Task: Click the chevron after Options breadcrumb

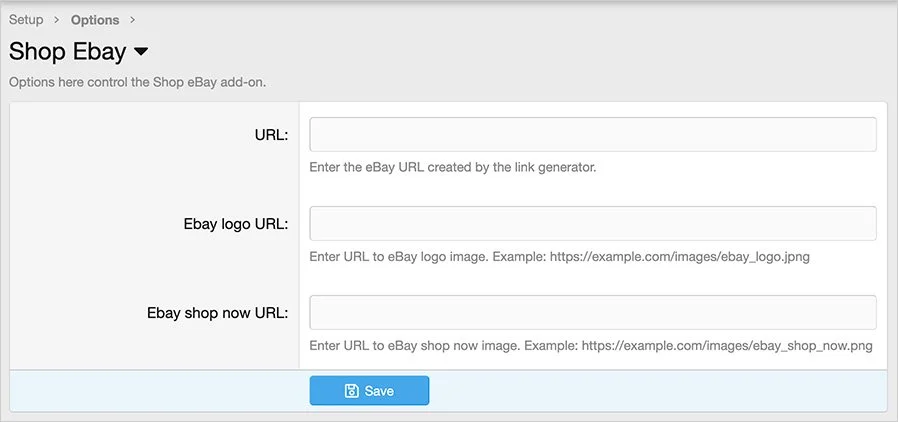Action: [x=133, y=20]
